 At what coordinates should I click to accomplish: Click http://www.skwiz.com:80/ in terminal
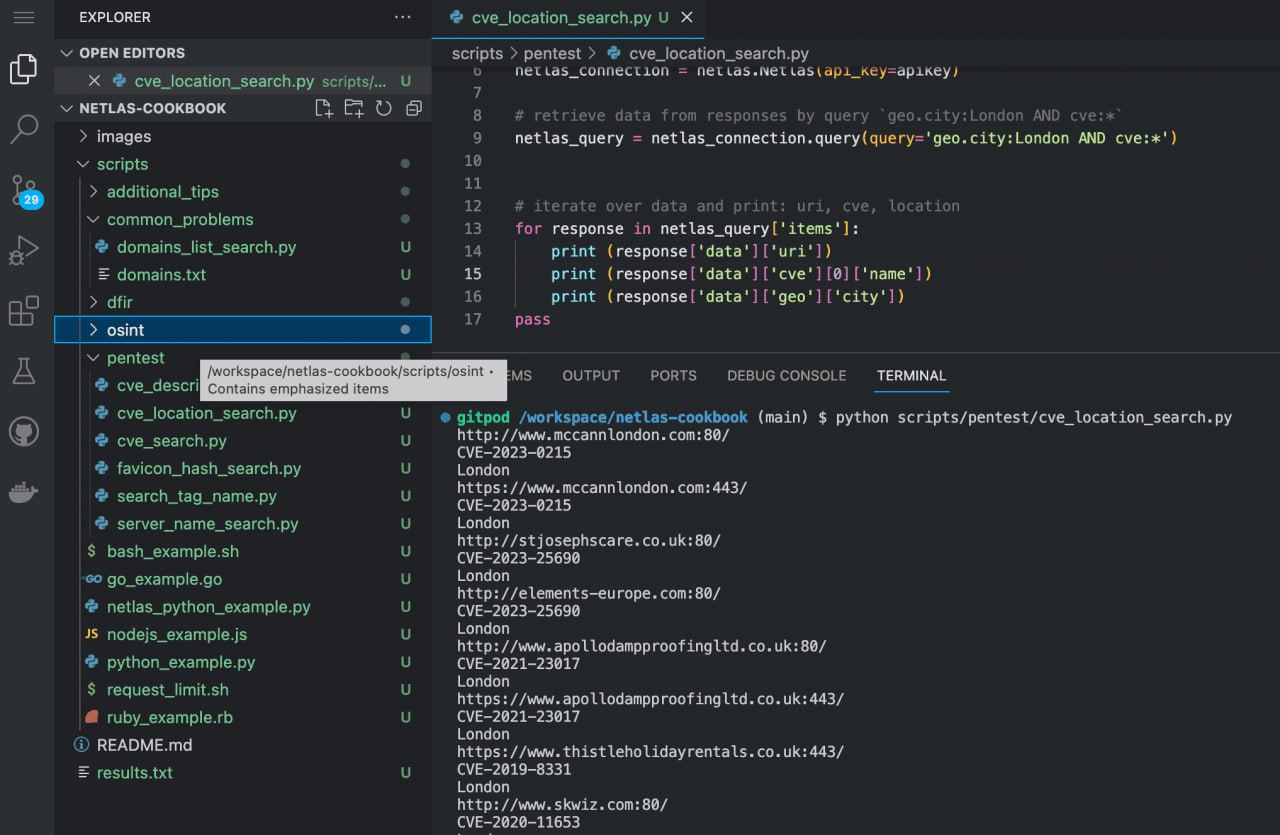(x=562, y=805)
